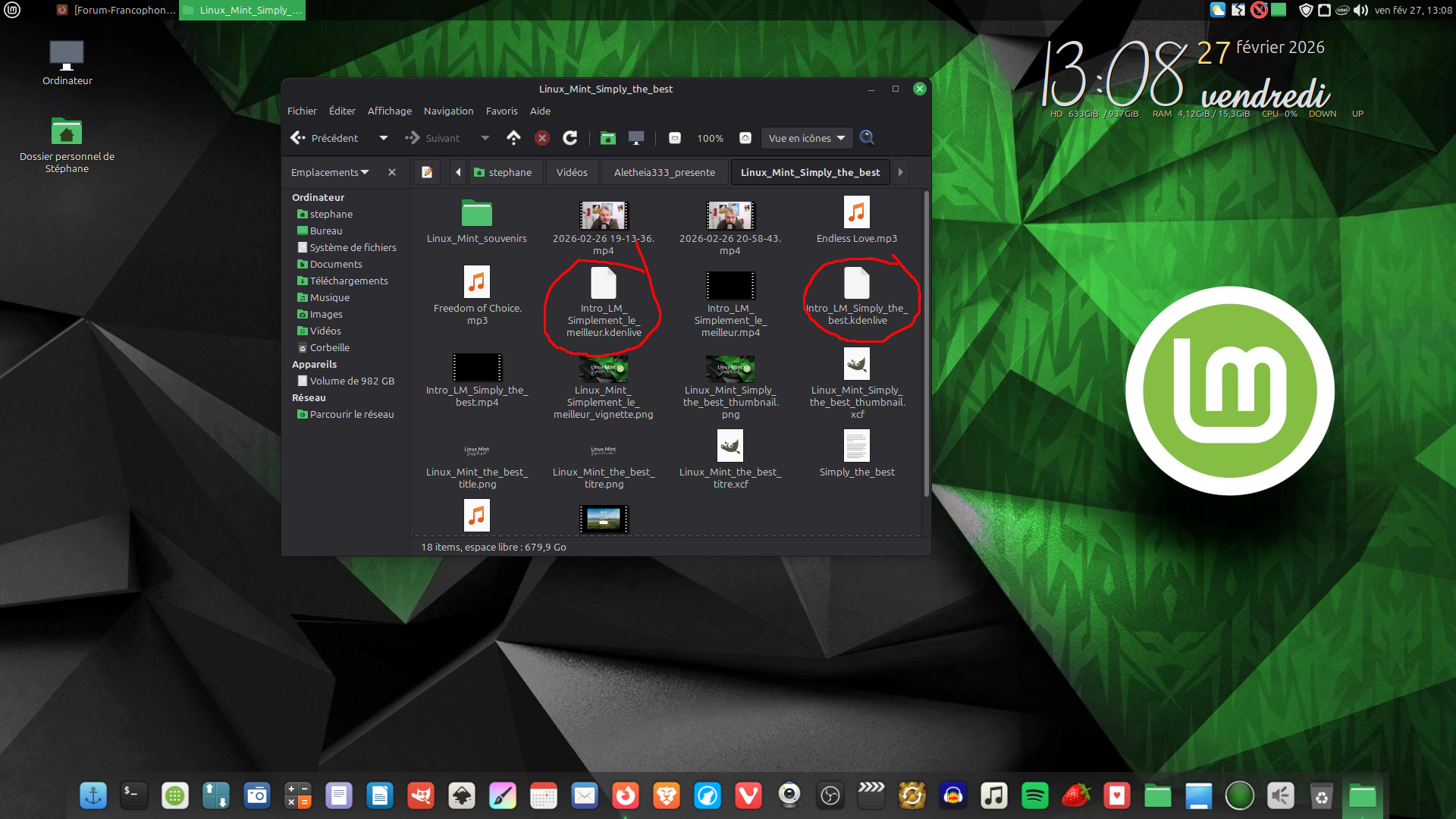
Task: Open the Navigation menu
Action: coord(449,111)
